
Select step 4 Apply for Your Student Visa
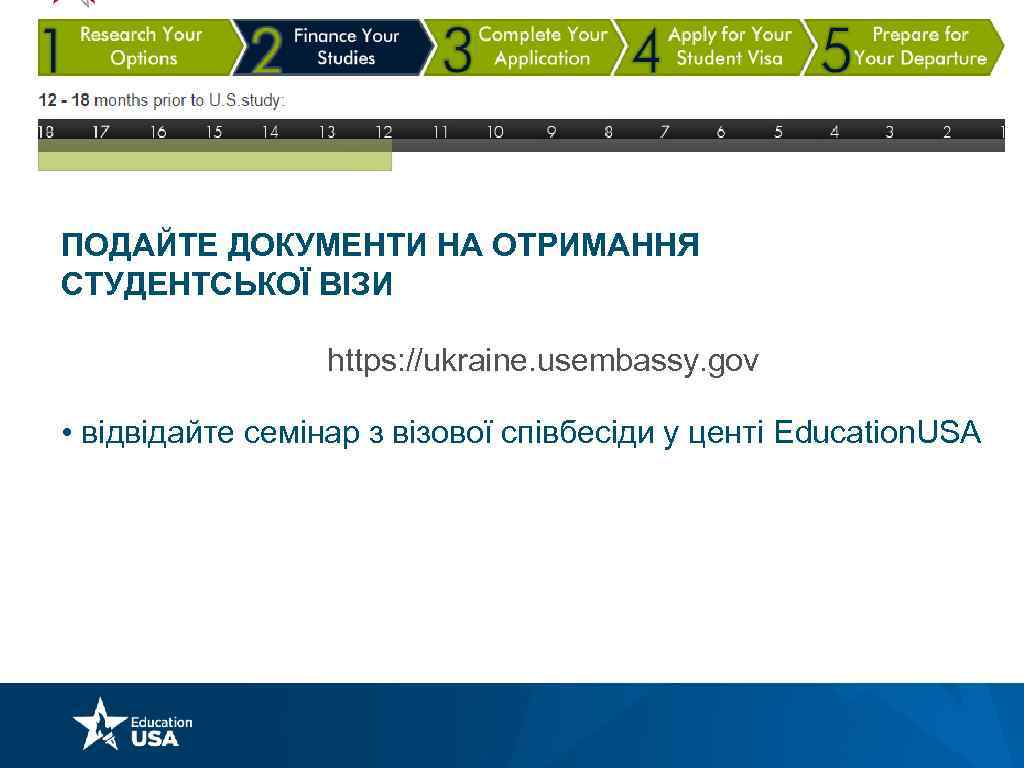coord(713,47)
